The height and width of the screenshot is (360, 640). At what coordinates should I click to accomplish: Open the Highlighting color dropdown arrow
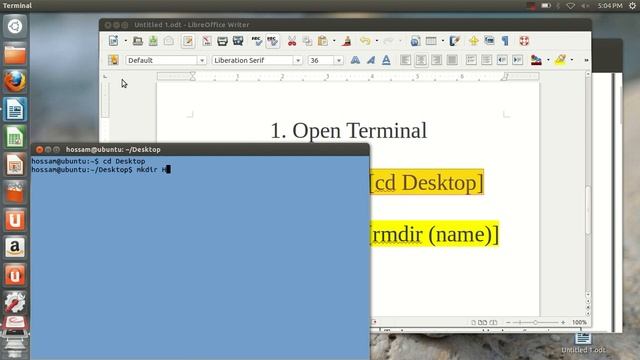(x=572, y=60)
